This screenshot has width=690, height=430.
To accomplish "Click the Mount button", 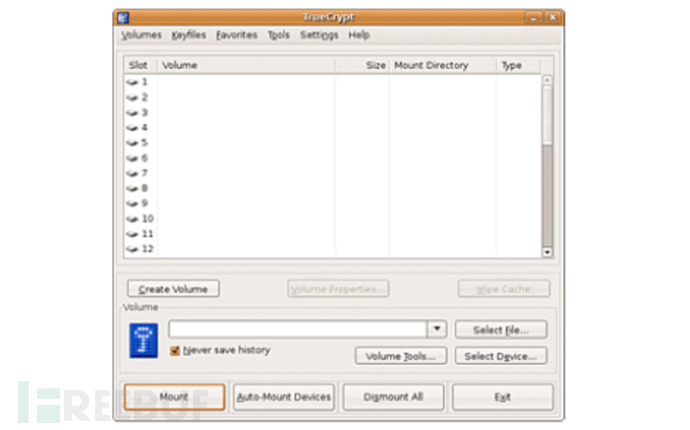I will pos(174,397).
